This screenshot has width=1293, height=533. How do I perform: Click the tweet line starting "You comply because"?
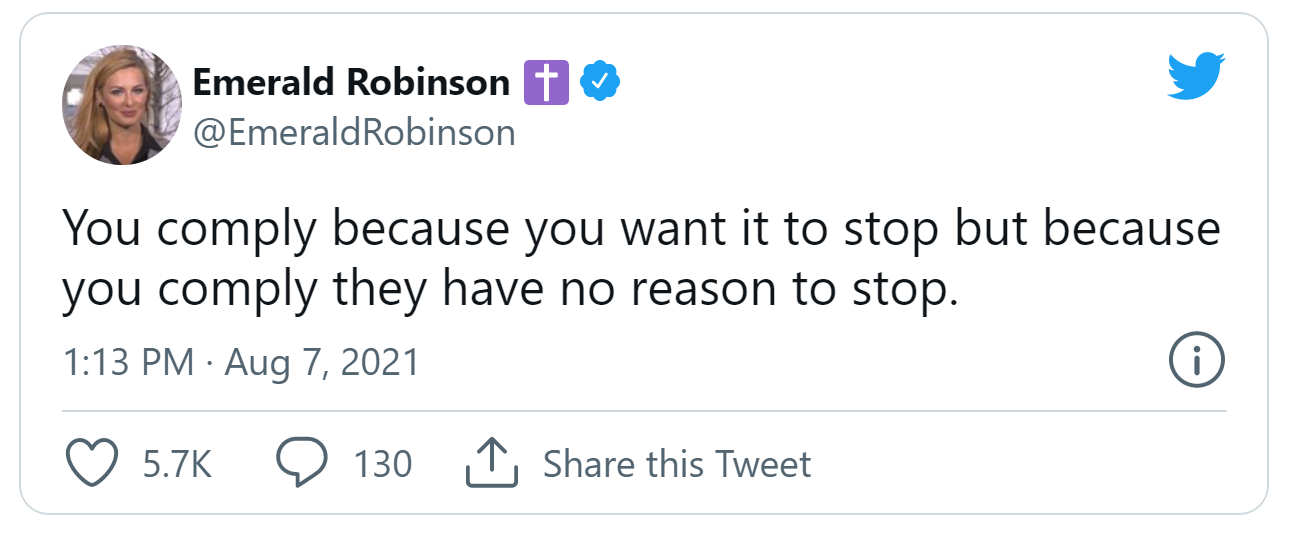(x=641, y=231)
